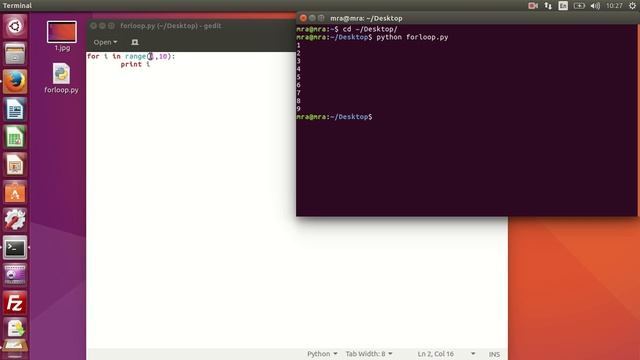
Task: Open LibreOffice Calc from the dock
Action: [x=15, y=137]
